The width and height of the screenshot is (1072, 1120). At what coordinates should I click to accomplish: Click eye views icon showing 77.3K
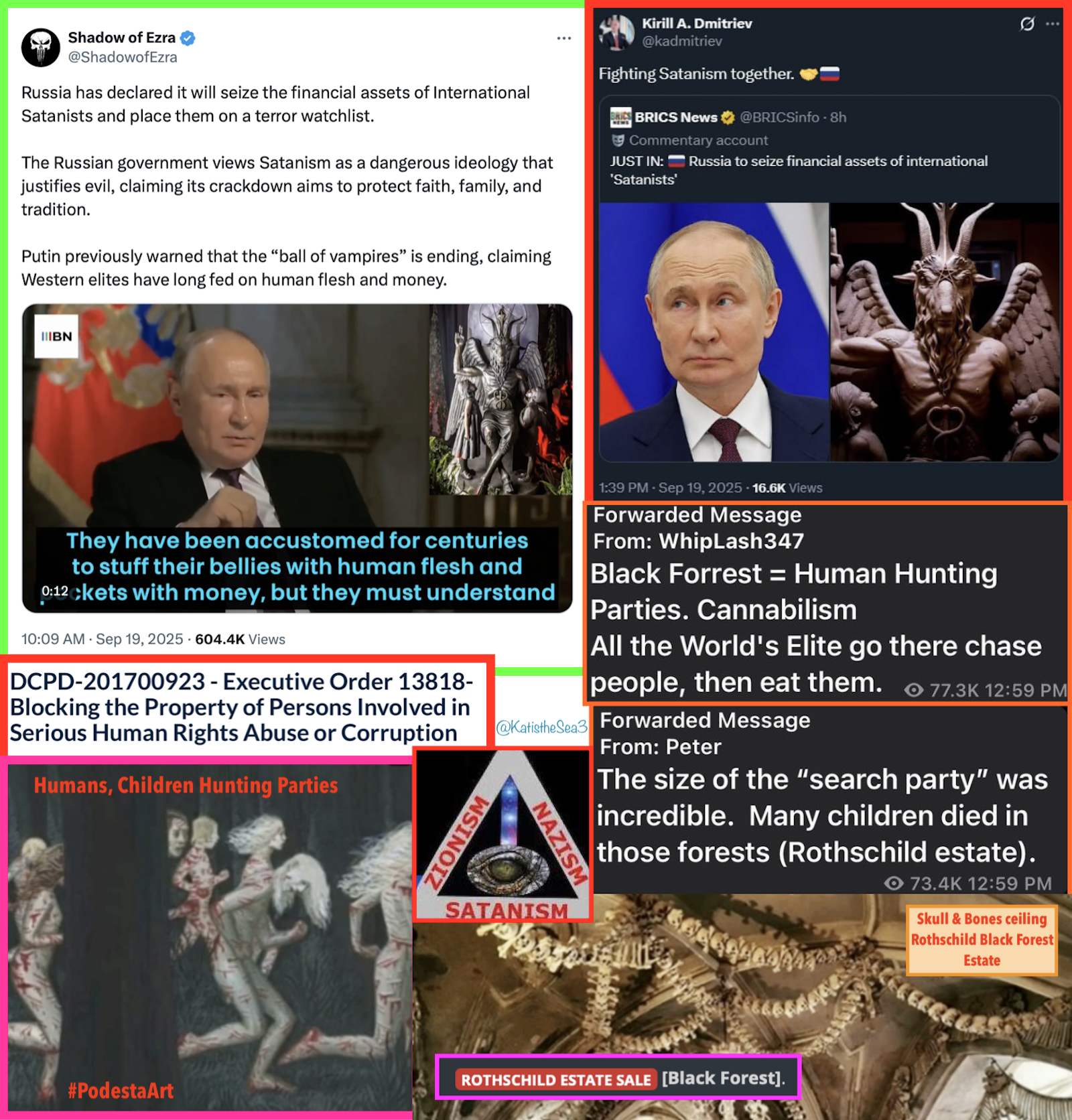click(x=914, y=690)
